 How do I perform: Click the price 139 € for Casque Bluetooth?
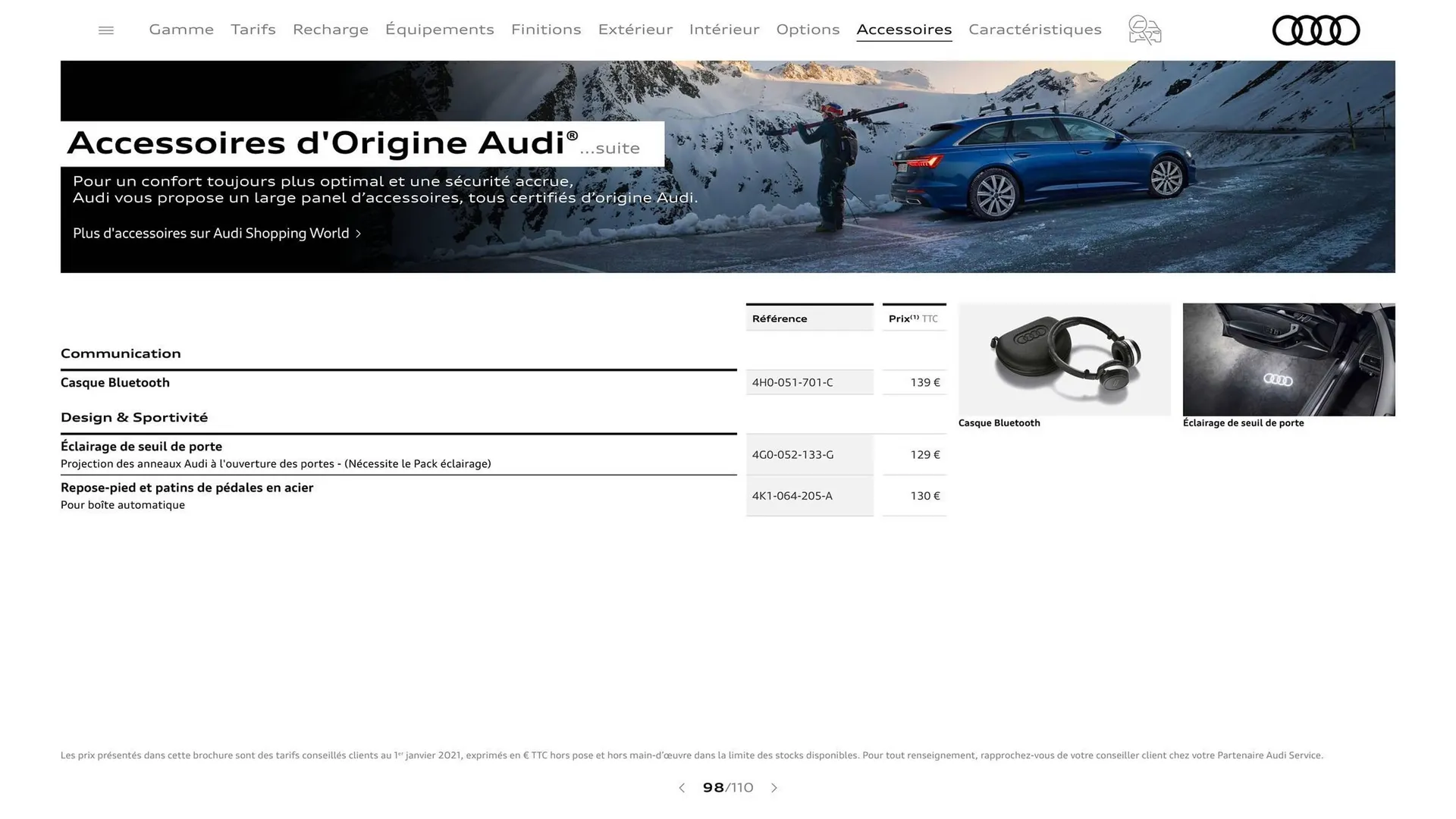[x=924, y=382]
